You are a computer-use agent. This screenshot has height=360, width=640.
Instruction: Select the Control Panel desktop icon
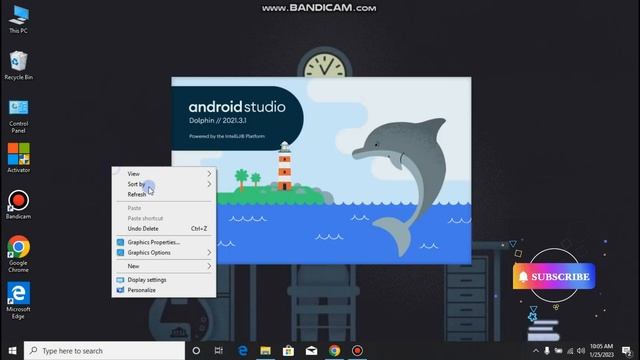point(18,116)
